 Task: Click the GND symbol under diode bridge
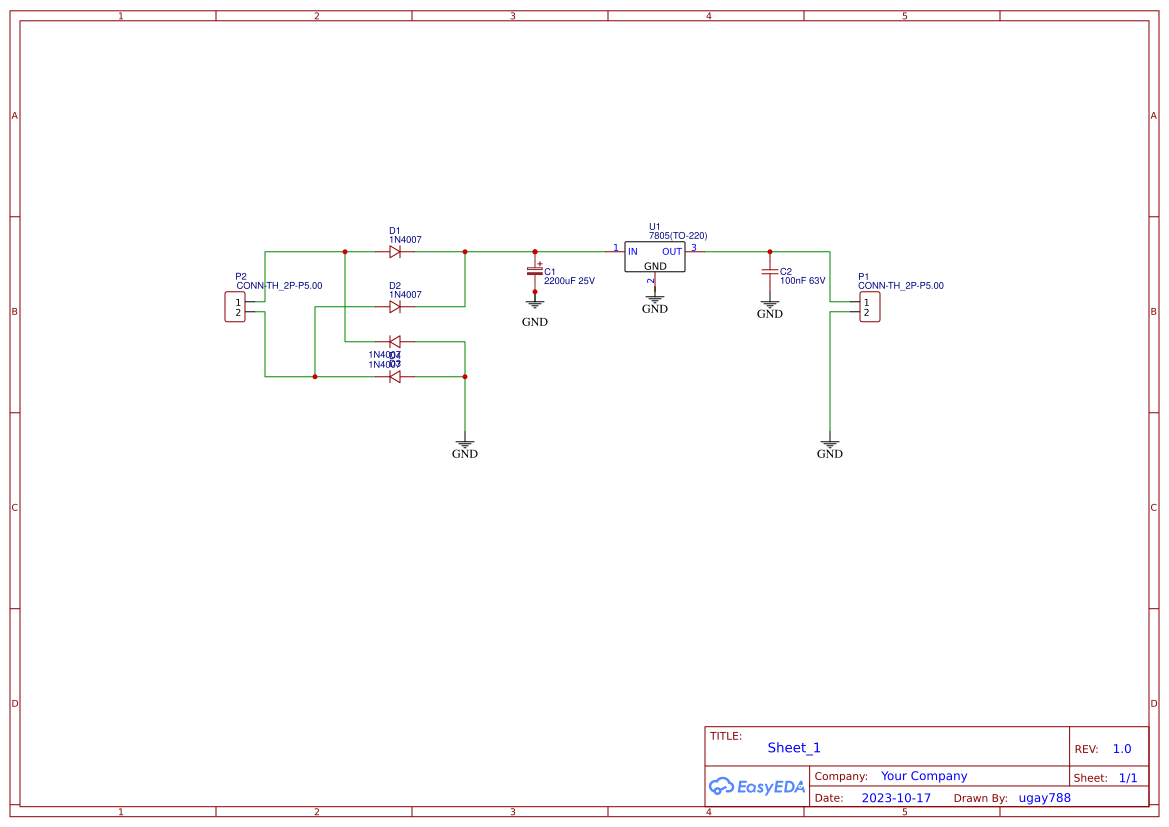point(464,442)
